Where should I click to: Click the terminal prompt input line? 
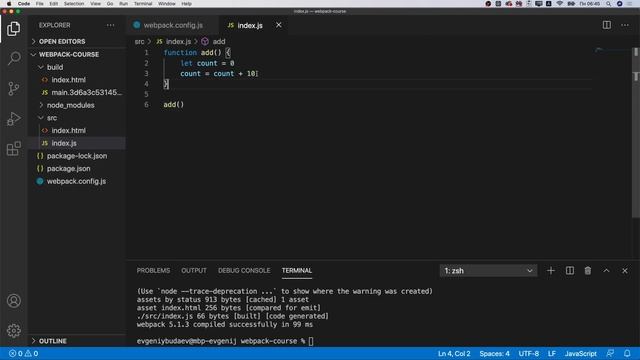click(225, 341)
